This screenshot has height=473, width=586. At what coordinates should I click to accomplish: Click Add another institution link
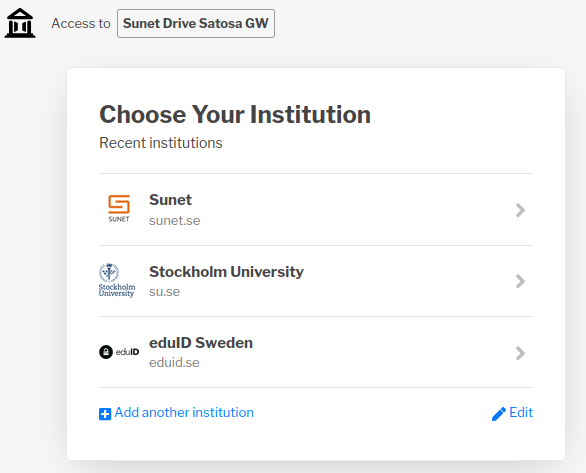pyautogui.click(x=184, y=412)
